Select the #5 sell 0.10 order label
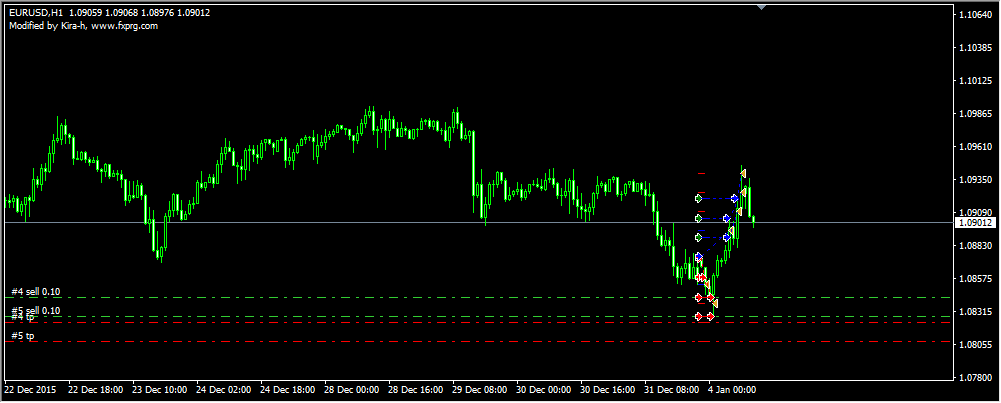The image size is (1001, 403). 36,311
